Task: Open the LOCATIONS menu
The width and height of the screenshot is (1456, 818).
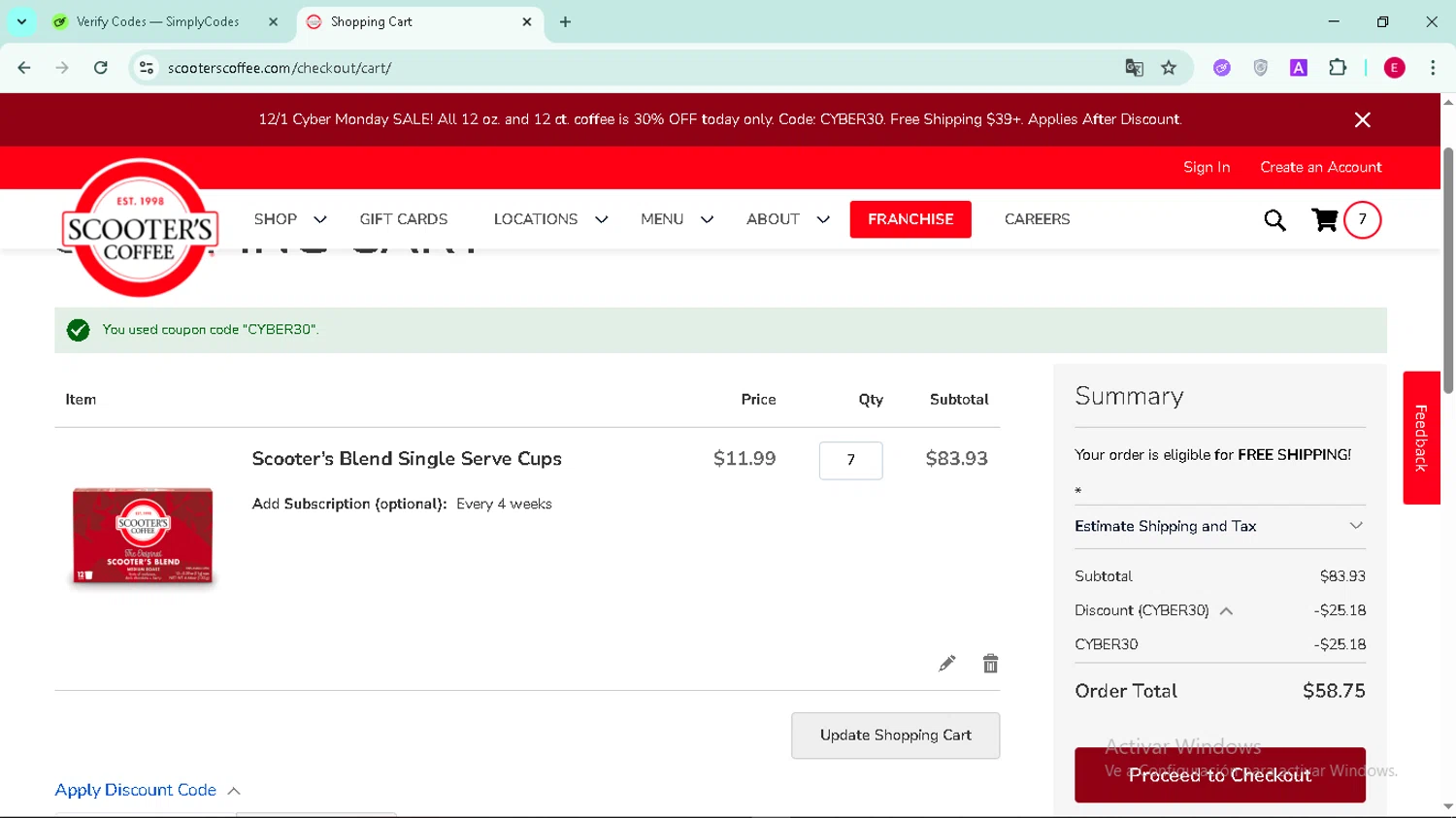Action: tap(536, 219)
